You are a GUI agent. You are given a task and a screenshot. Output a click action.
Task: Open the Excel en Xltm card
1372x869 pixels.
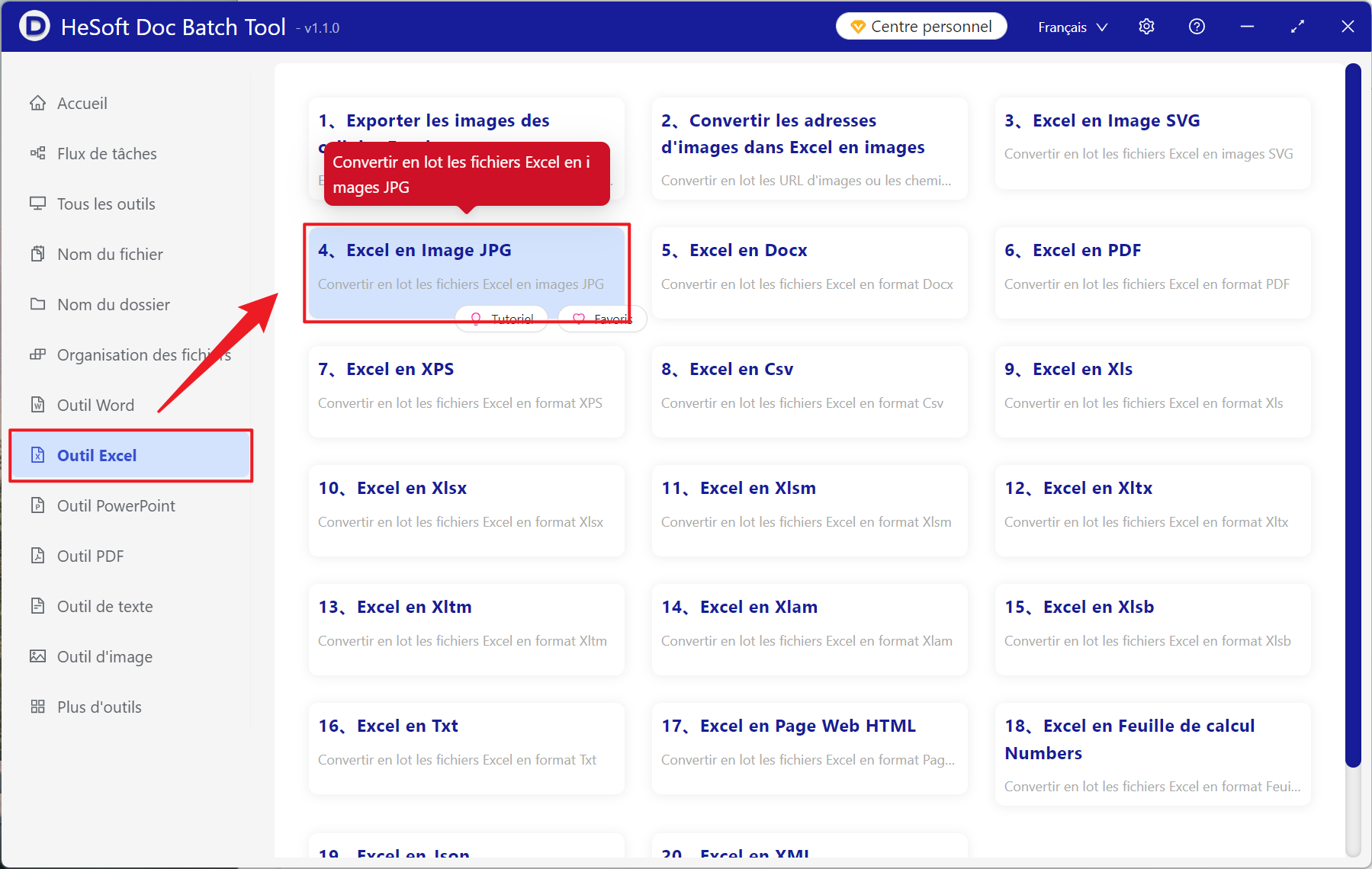click(x=467, y=630)
